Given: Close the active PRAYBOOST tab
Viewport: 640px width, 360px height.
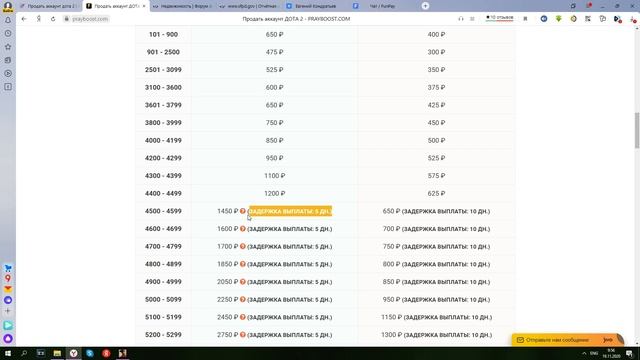Looking at the screenshot, I should (144, 6).
